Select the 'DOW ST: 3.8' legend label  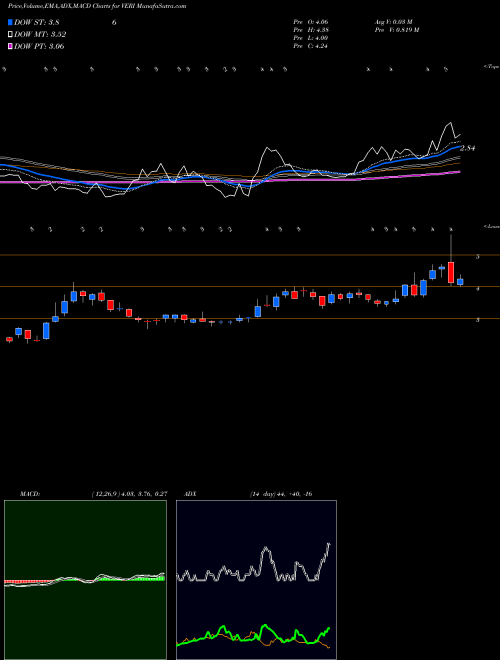pos(37,23)
